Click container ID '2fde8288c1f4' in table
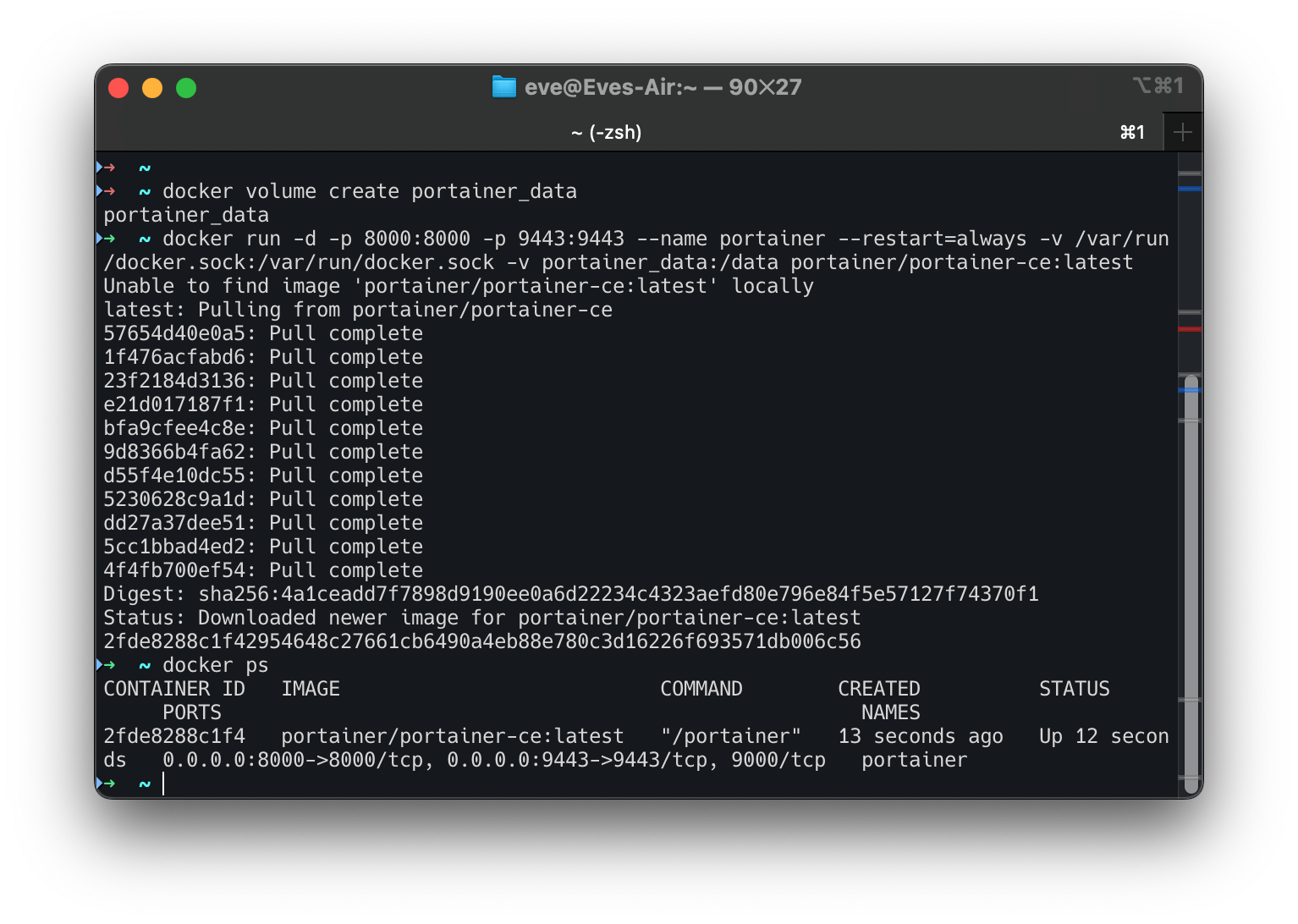The image size is (1298, 924). [174, 736]
